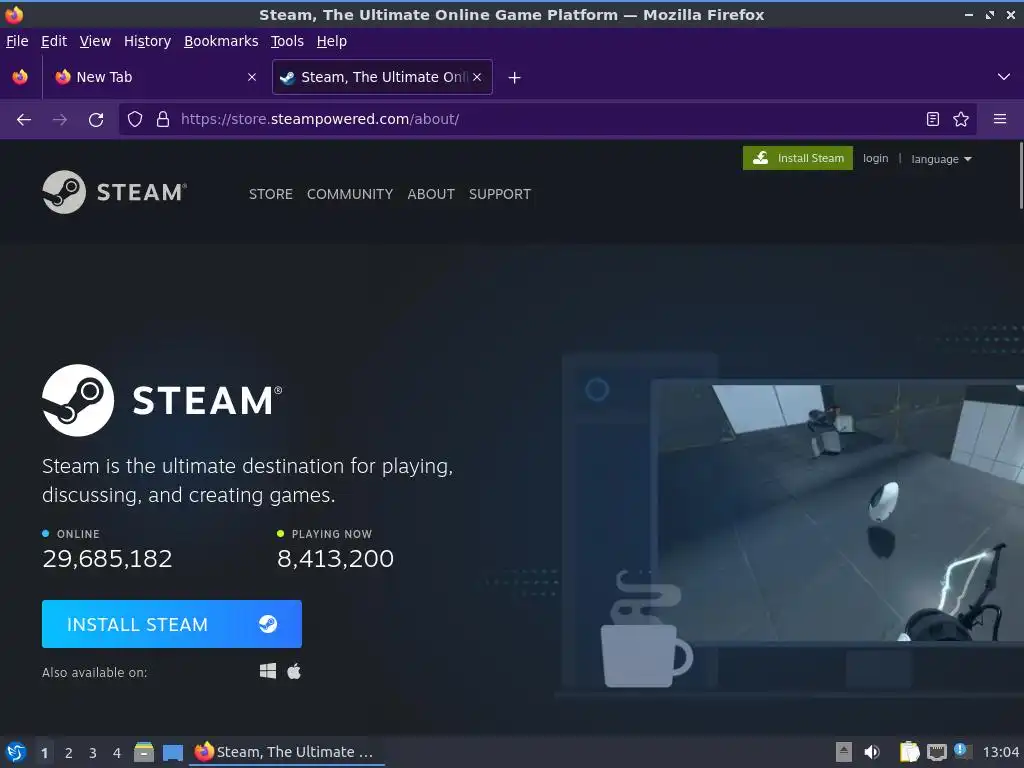1024x768 pixels.
Task: Click the online count 29,685,182
Action: coord(107,558)
